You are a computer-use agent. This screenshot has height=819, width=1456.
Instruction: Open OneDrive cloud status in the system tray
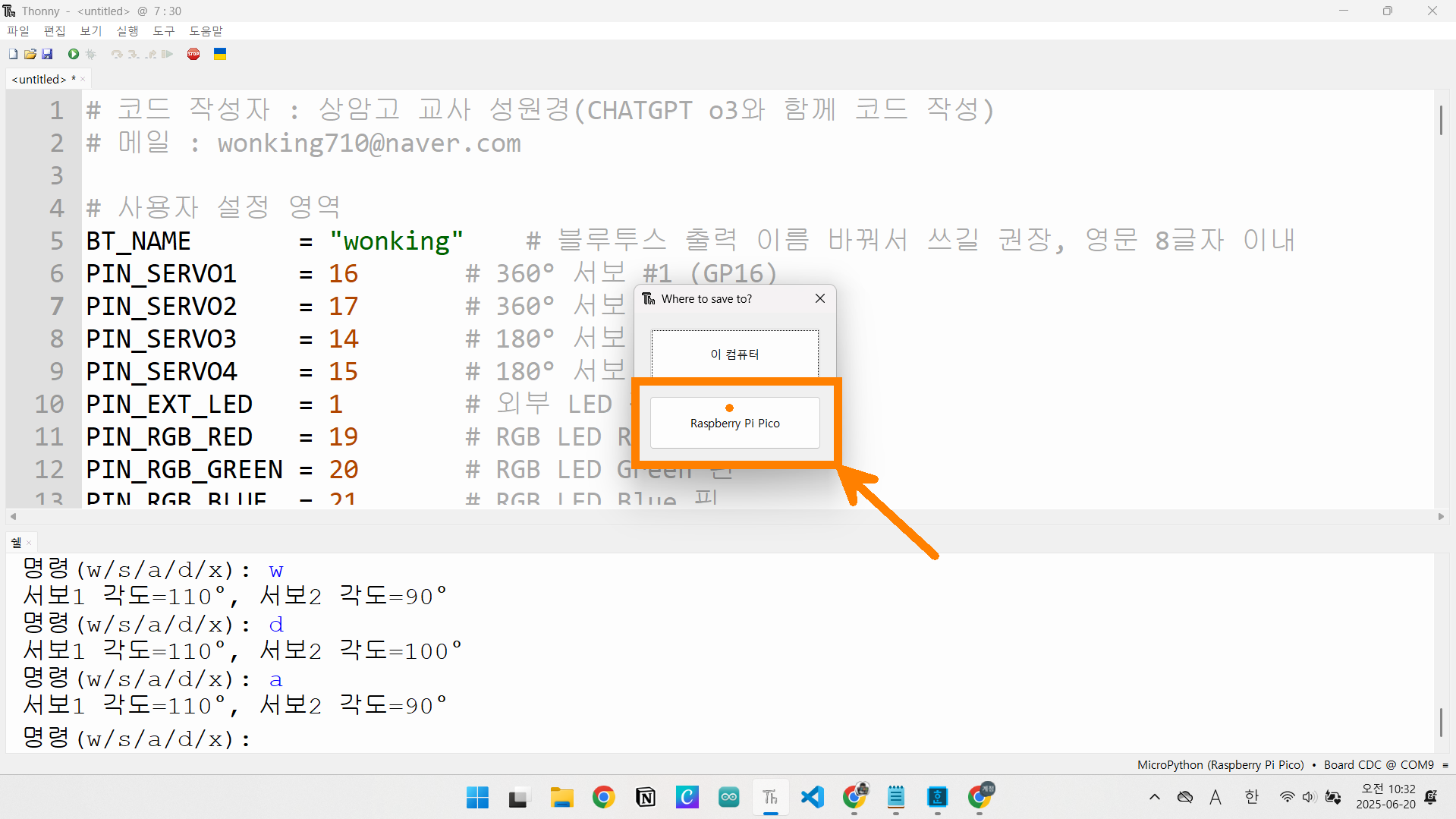(x=1185, y=797)
